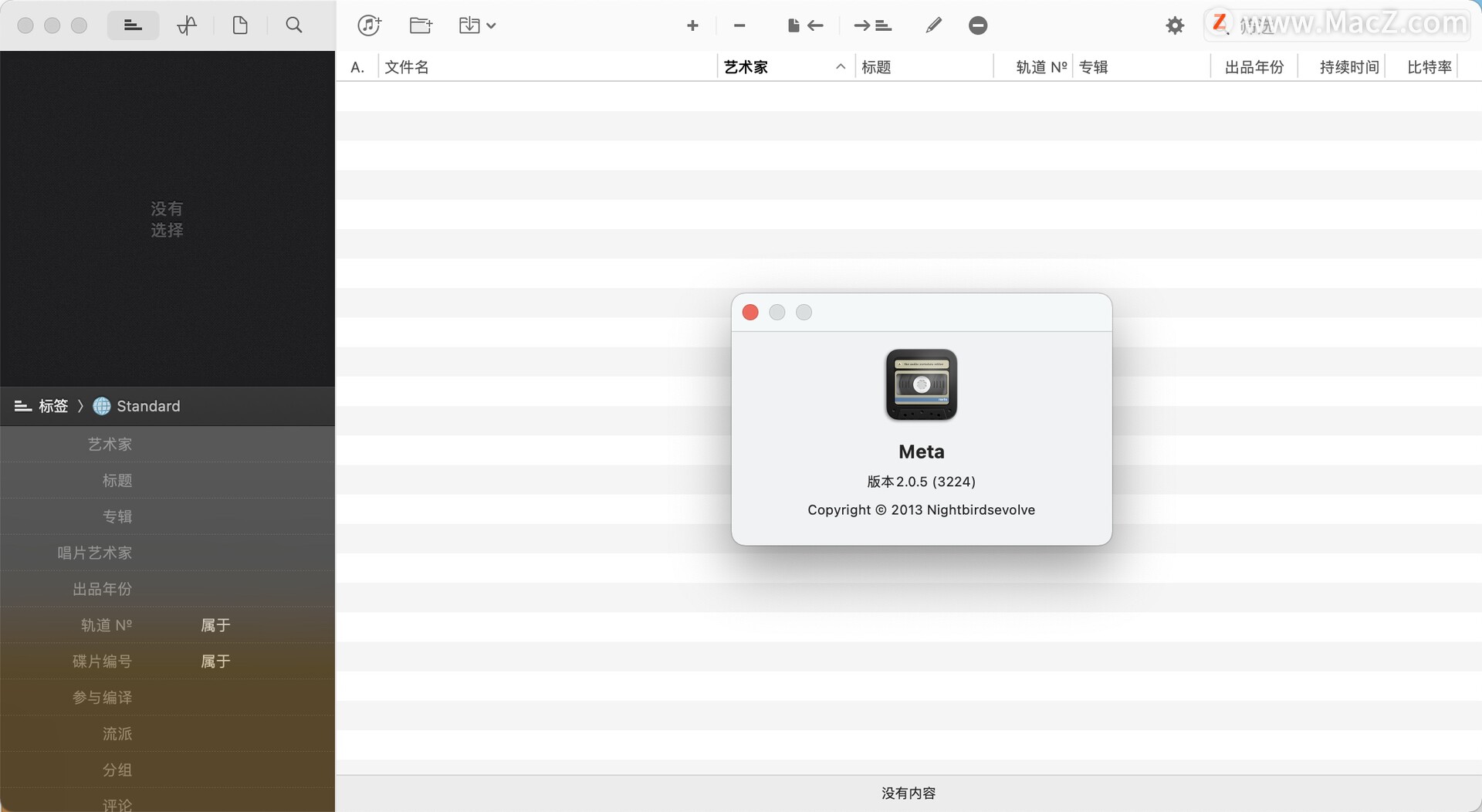
Task: Open the 标签 breadcrumb menu
Action: point(42,406)
